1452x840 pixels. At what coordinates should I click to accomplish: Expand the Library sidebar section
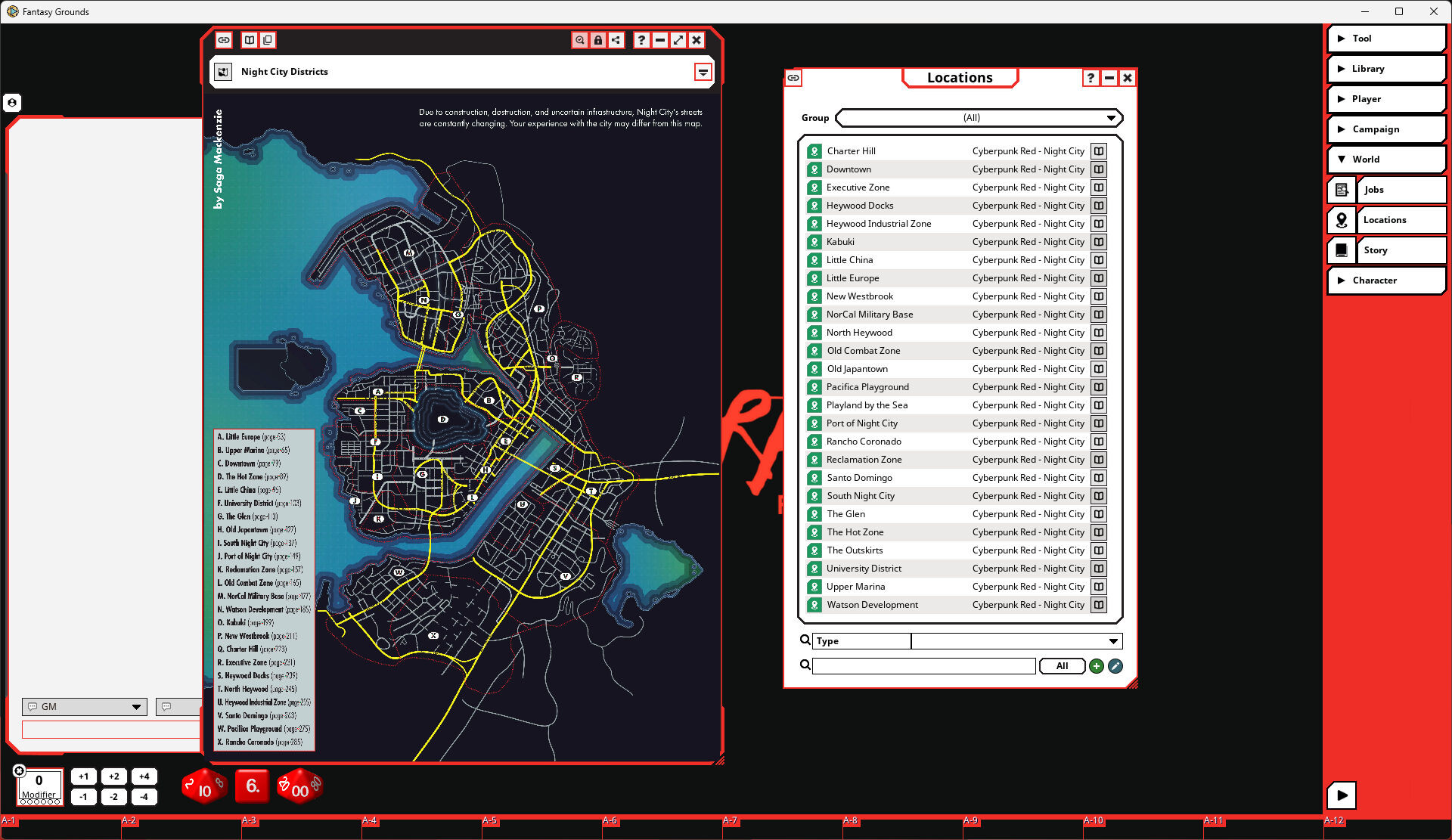pyautogui.click(x=1386, y=69)
